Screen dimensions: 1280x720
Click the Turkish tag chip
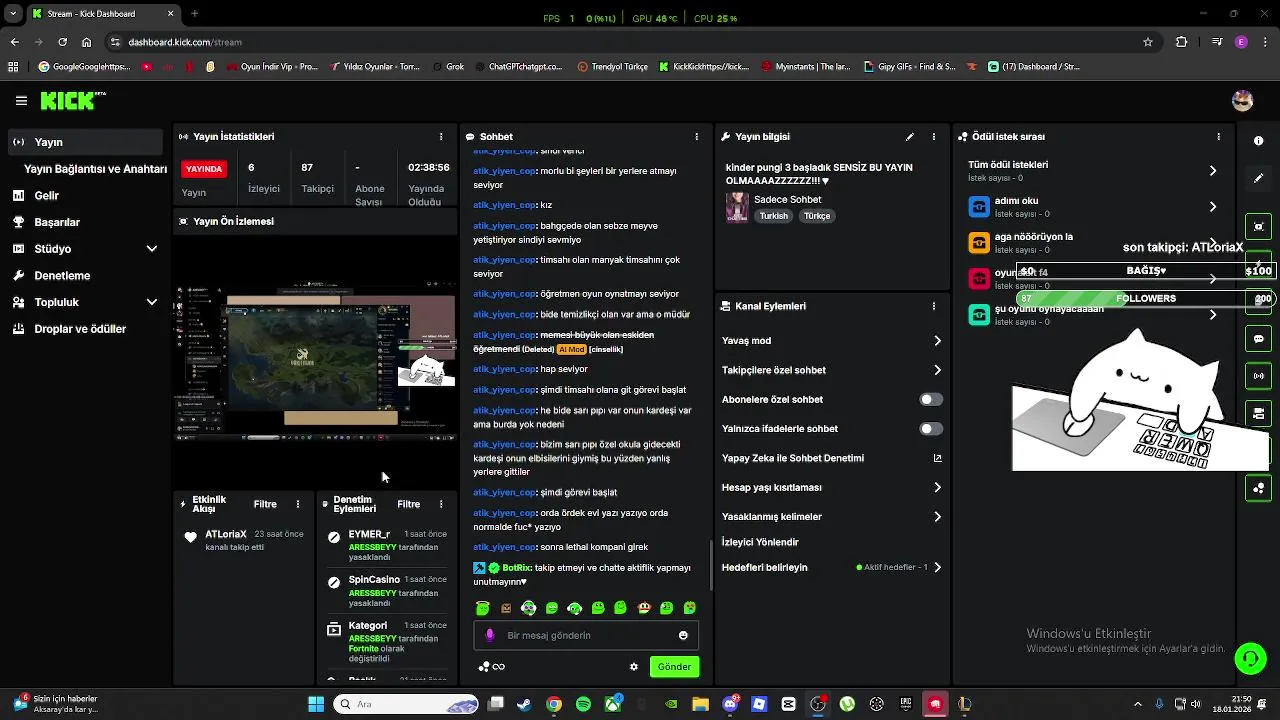(x=774, y=216)
